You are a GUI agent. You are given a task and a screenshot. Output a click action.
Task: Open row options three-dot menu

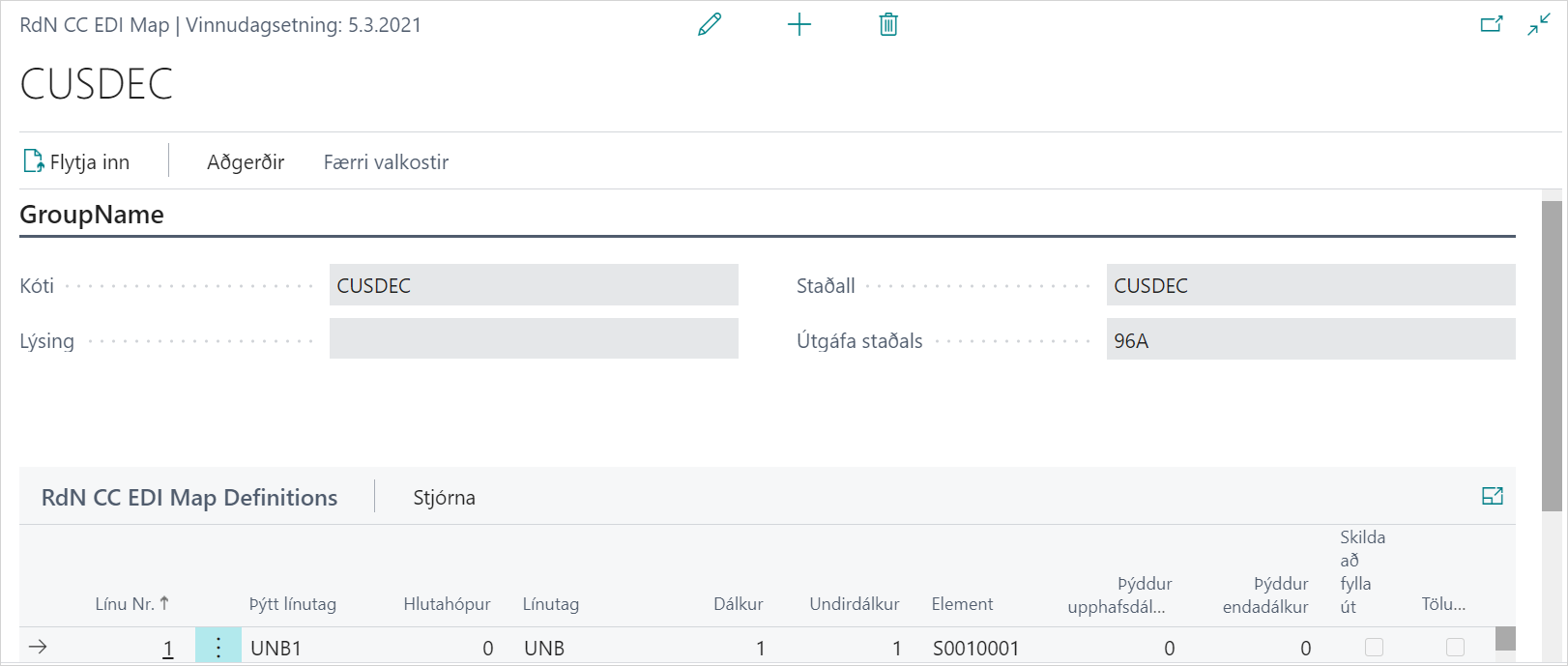point(218,648)
